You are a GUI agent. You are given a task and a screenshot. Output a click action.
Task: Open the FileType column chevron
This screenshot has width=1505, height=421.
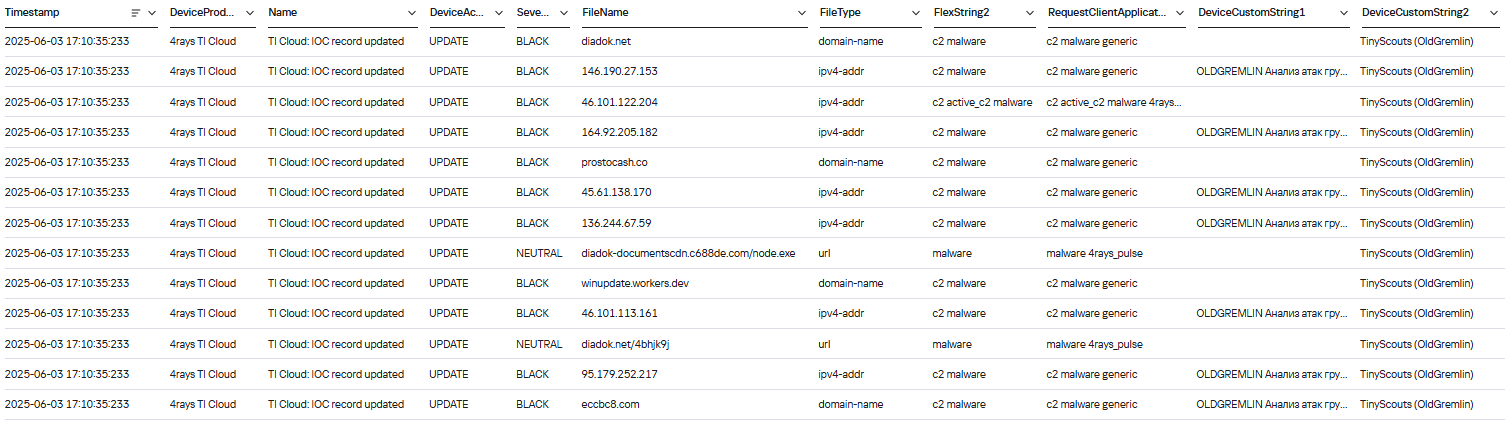coord(916,13)
